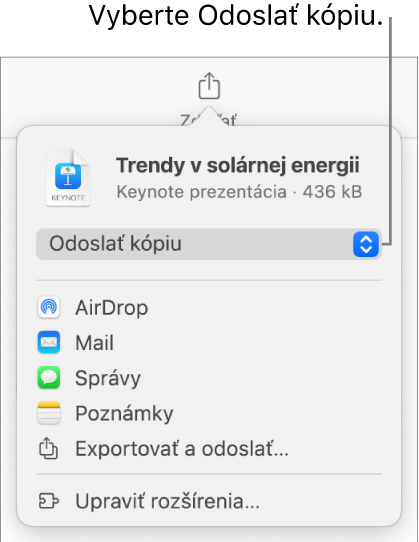Viewport: 419px width, 542px height.
Task: Click the green Správy messages icon
Action: (x=49, y=378)
